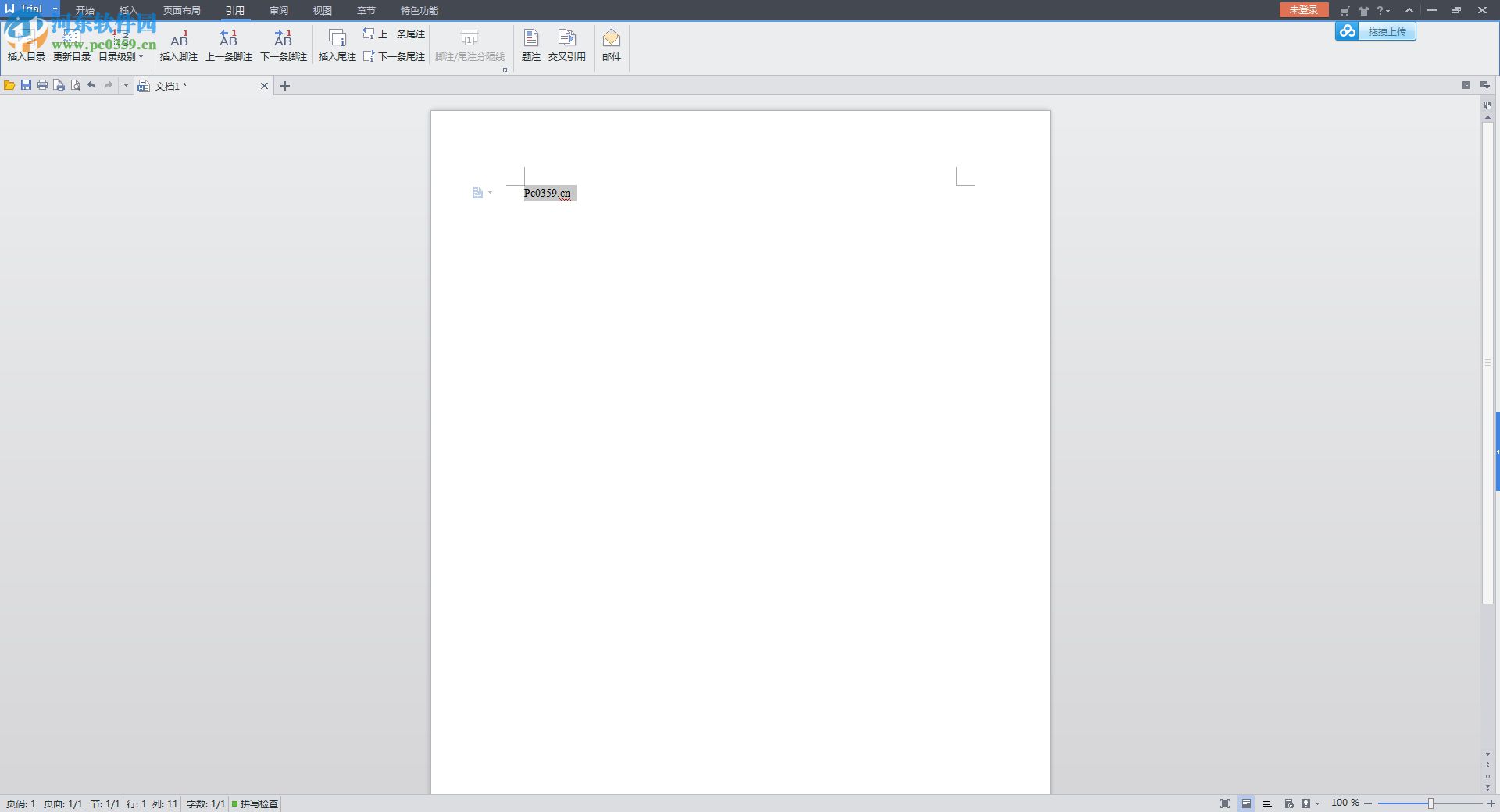Viewport: 1500px width, 812px height.
Task: Click the Open folder icon
Action: click(x=9, y=85)
